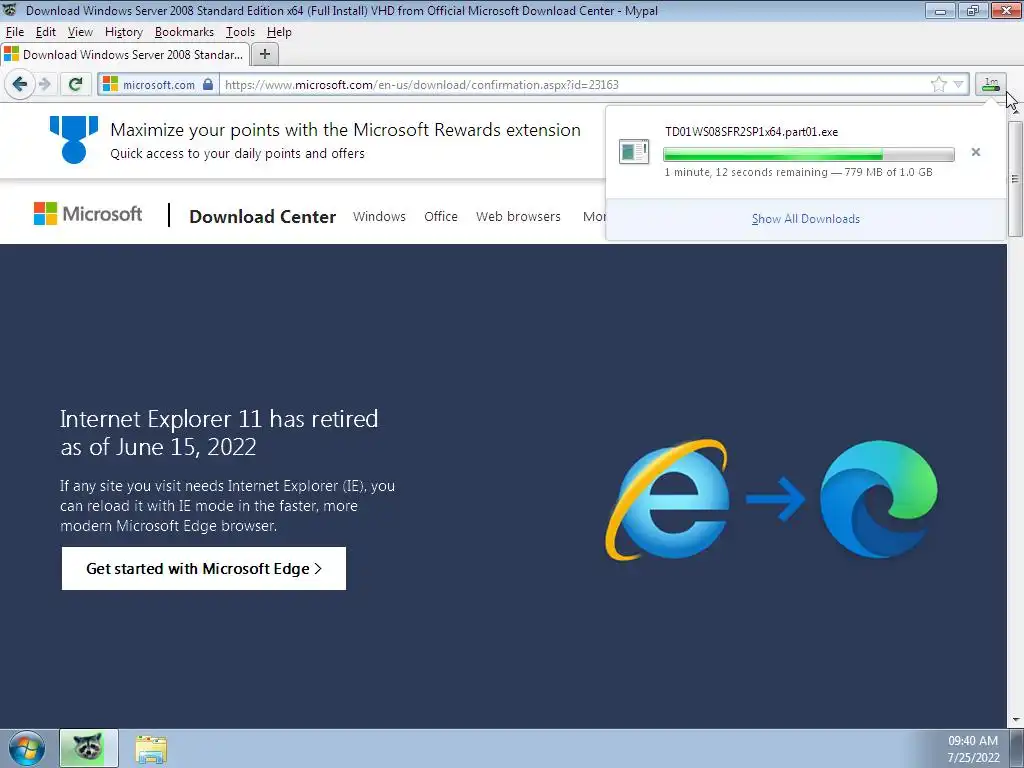This screenshot has width=1024, height=768.
Task: Open a new tab with plus button
Action: click(x=264, y=54)
